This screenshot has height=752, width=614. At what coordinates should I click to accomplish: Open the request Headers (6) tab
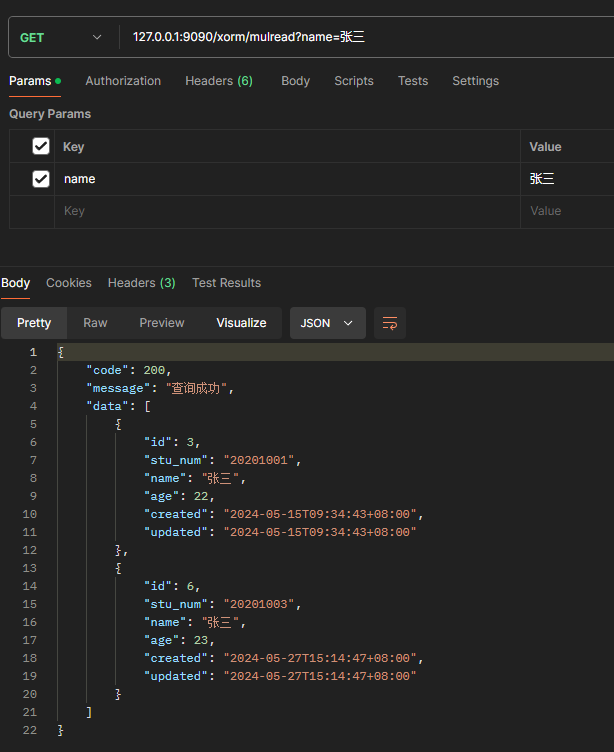point(219,81)
